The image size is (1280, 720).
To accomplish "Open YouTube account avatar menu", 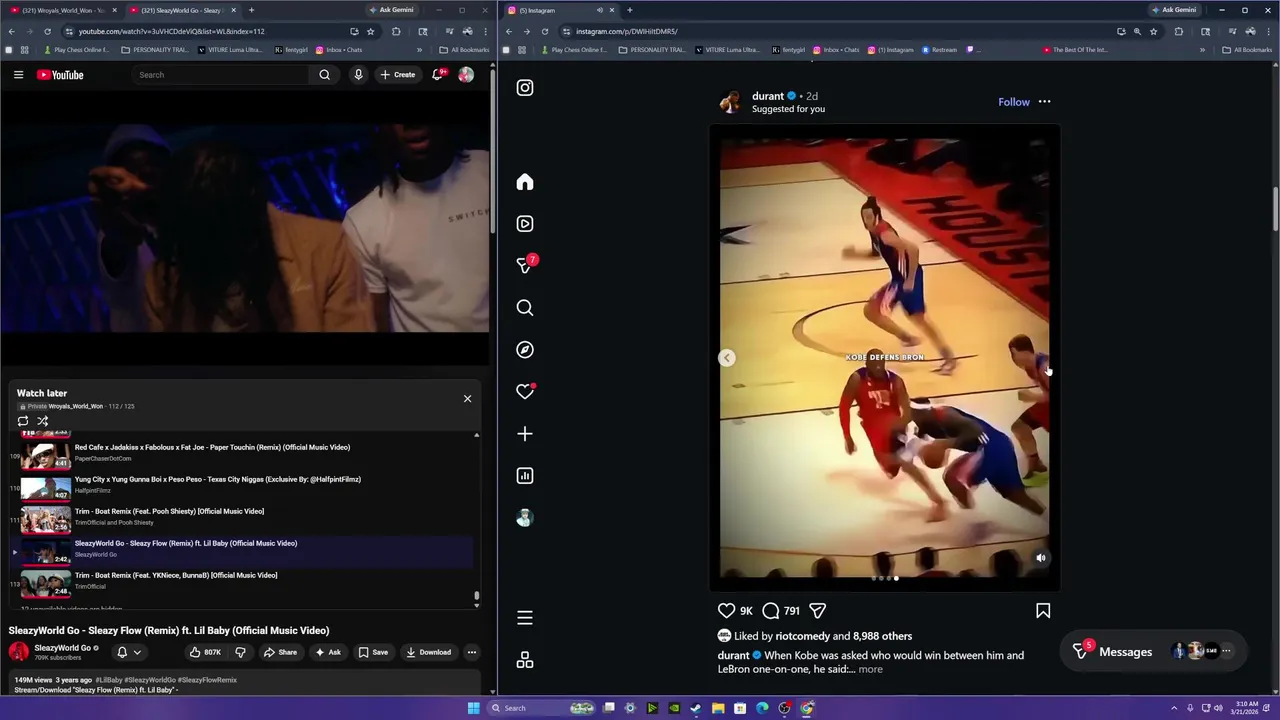I will coord(466,75).
